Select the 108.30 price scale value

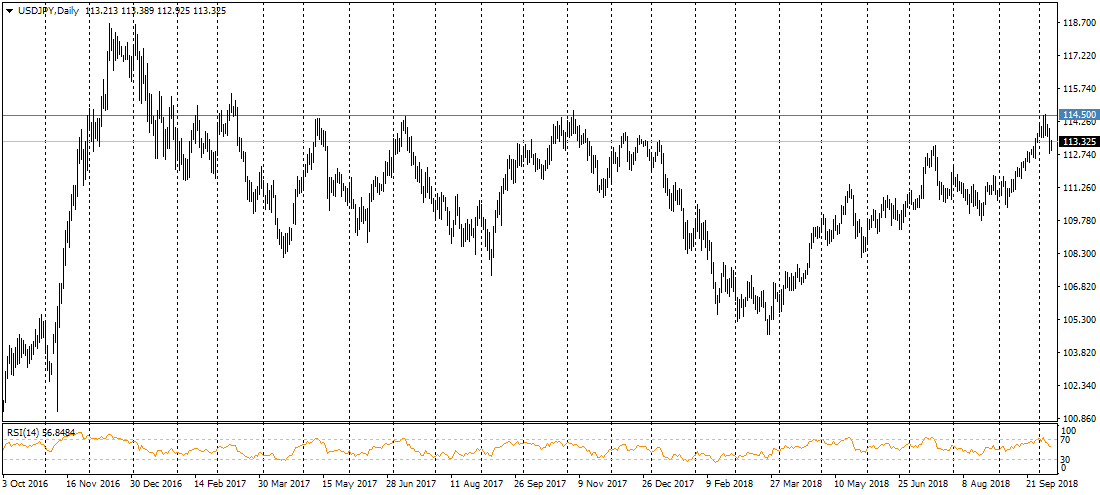1076,253
